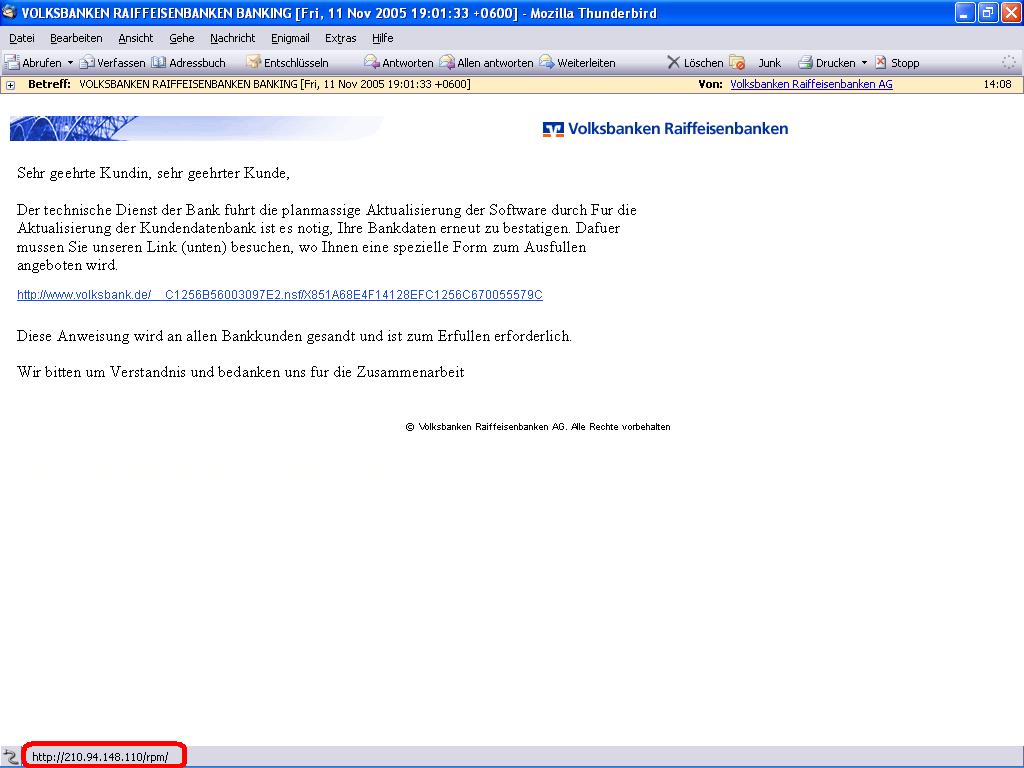Forward the message via Weiterleiten

[x=577, y=63]
